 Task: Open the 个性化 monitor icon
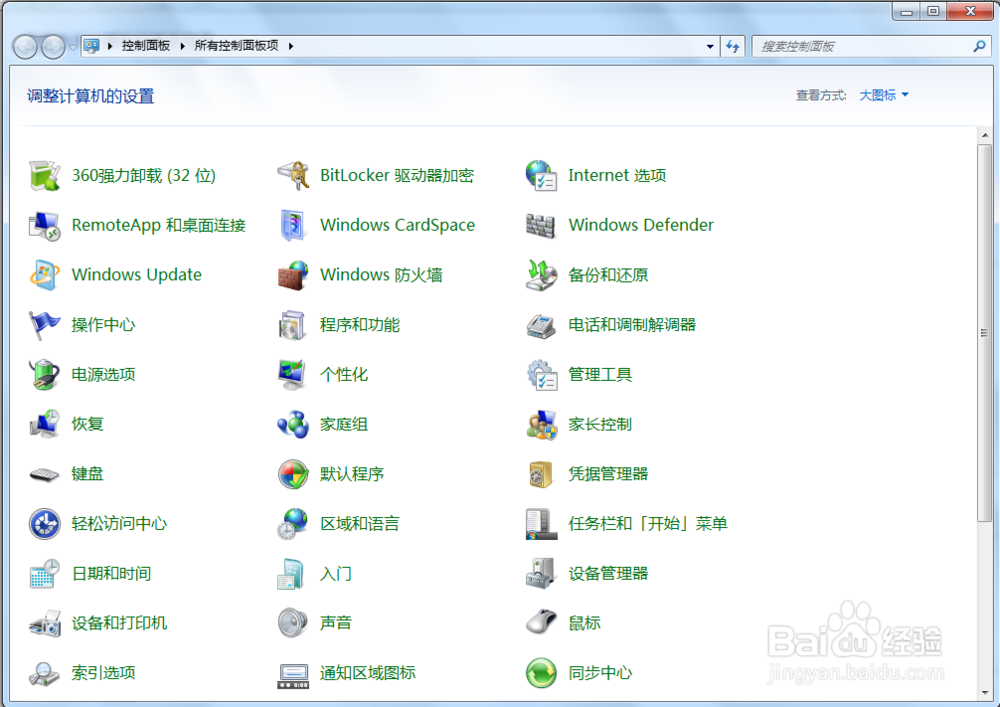tap(293, 374)
